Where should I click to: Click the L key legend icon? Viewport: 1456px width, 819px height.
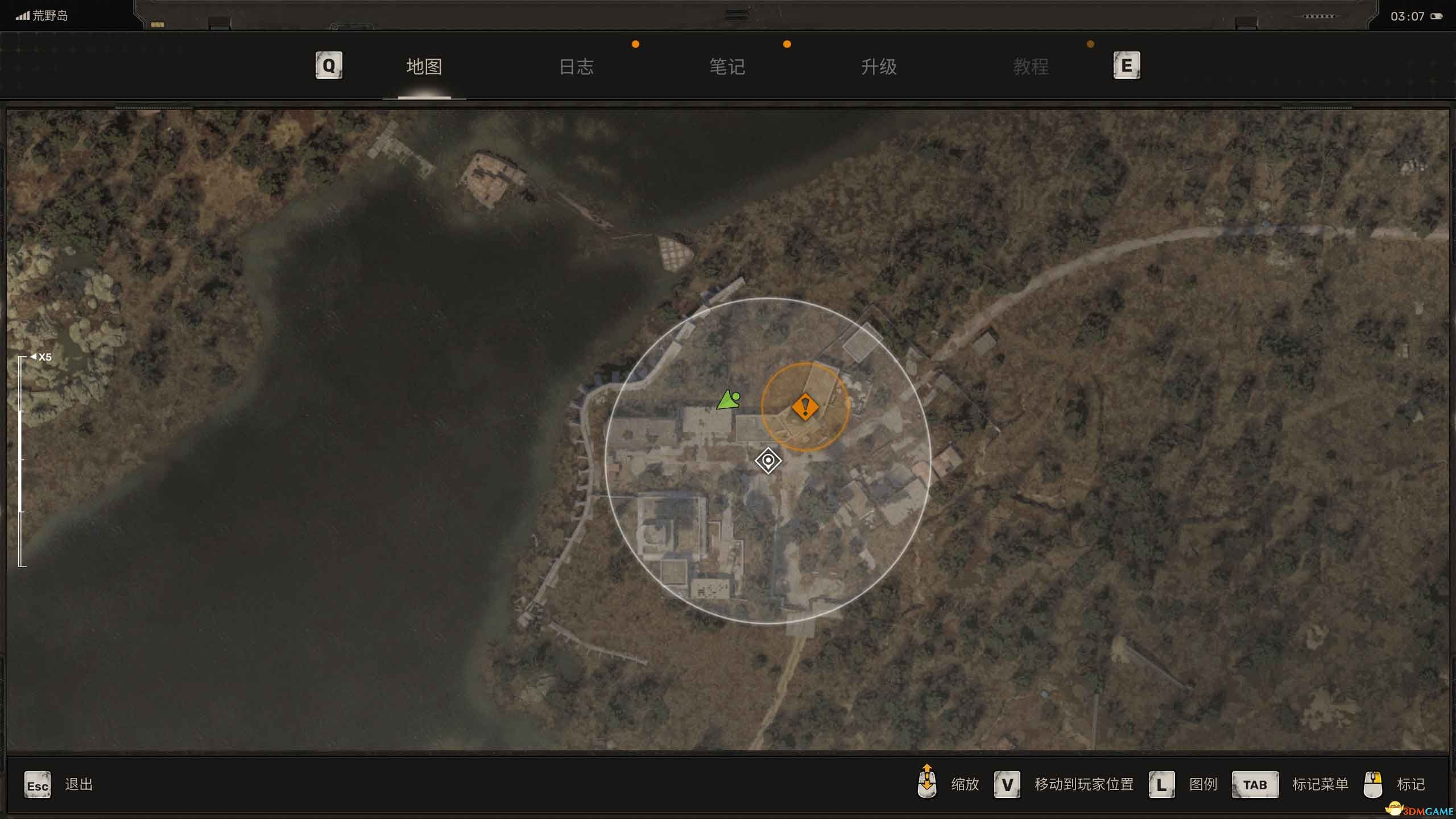[x=1162, y=785]
